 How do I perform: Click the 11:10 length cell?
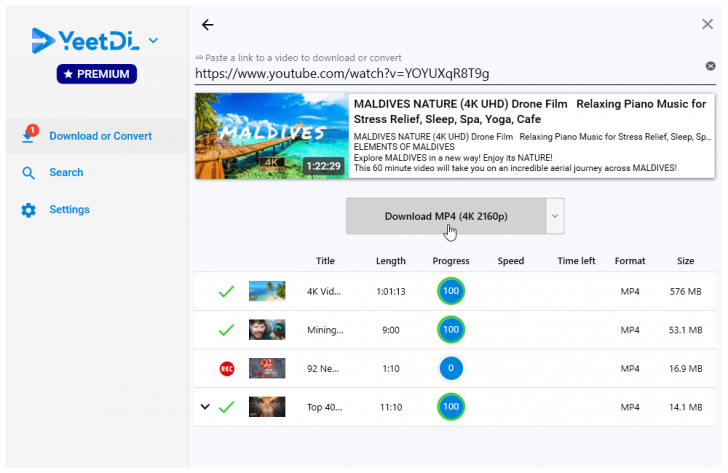point(390,407)
